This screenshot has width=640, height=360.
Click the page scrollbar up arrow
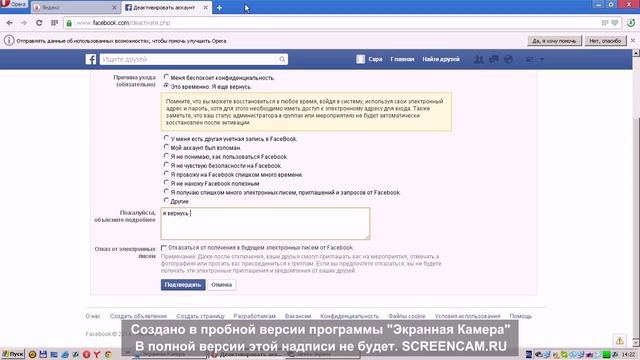(x=636, y=53)
